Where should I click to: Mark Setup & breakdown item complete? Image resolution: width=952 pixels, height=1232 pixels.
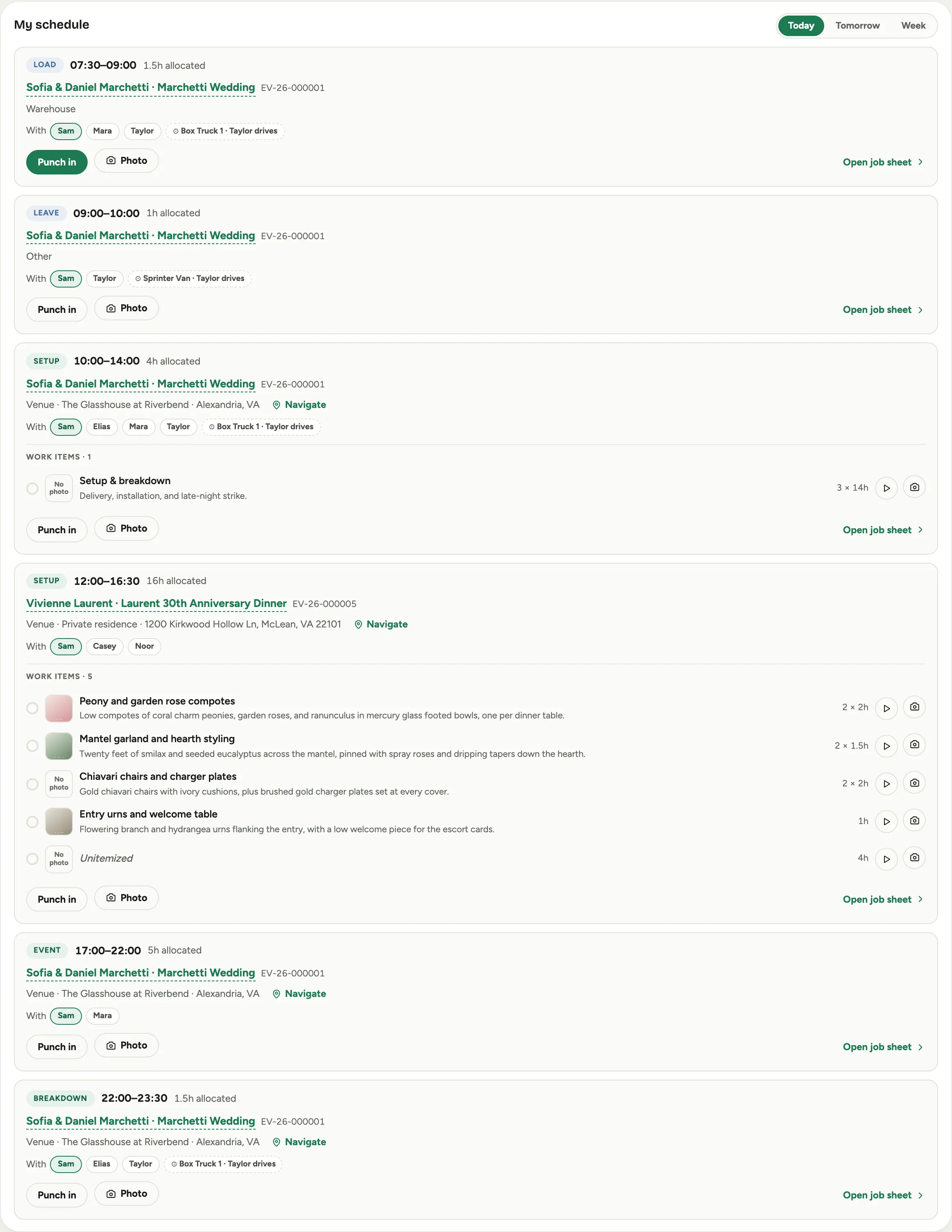[x=33, y=488]
